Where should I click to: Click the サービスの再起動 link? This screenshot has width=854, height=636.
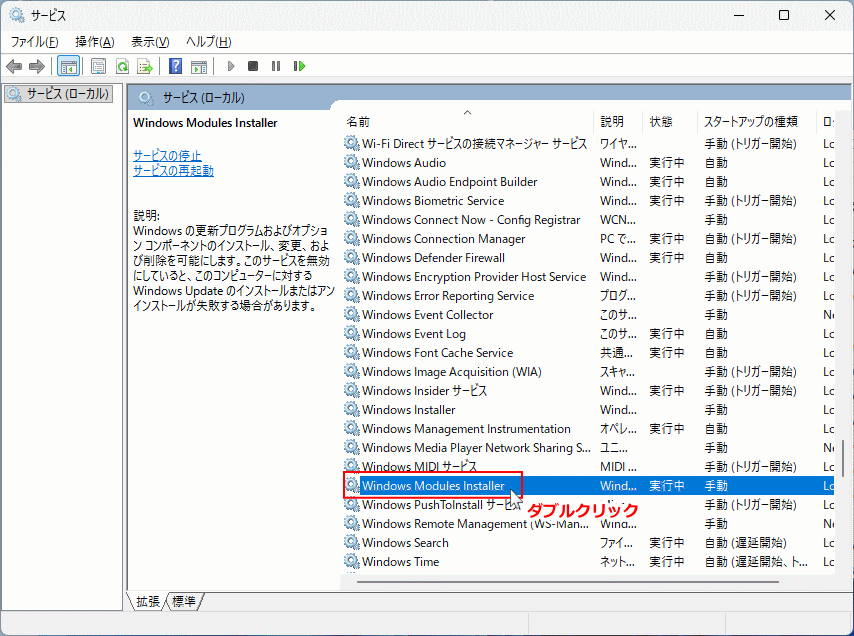point(173,170)
